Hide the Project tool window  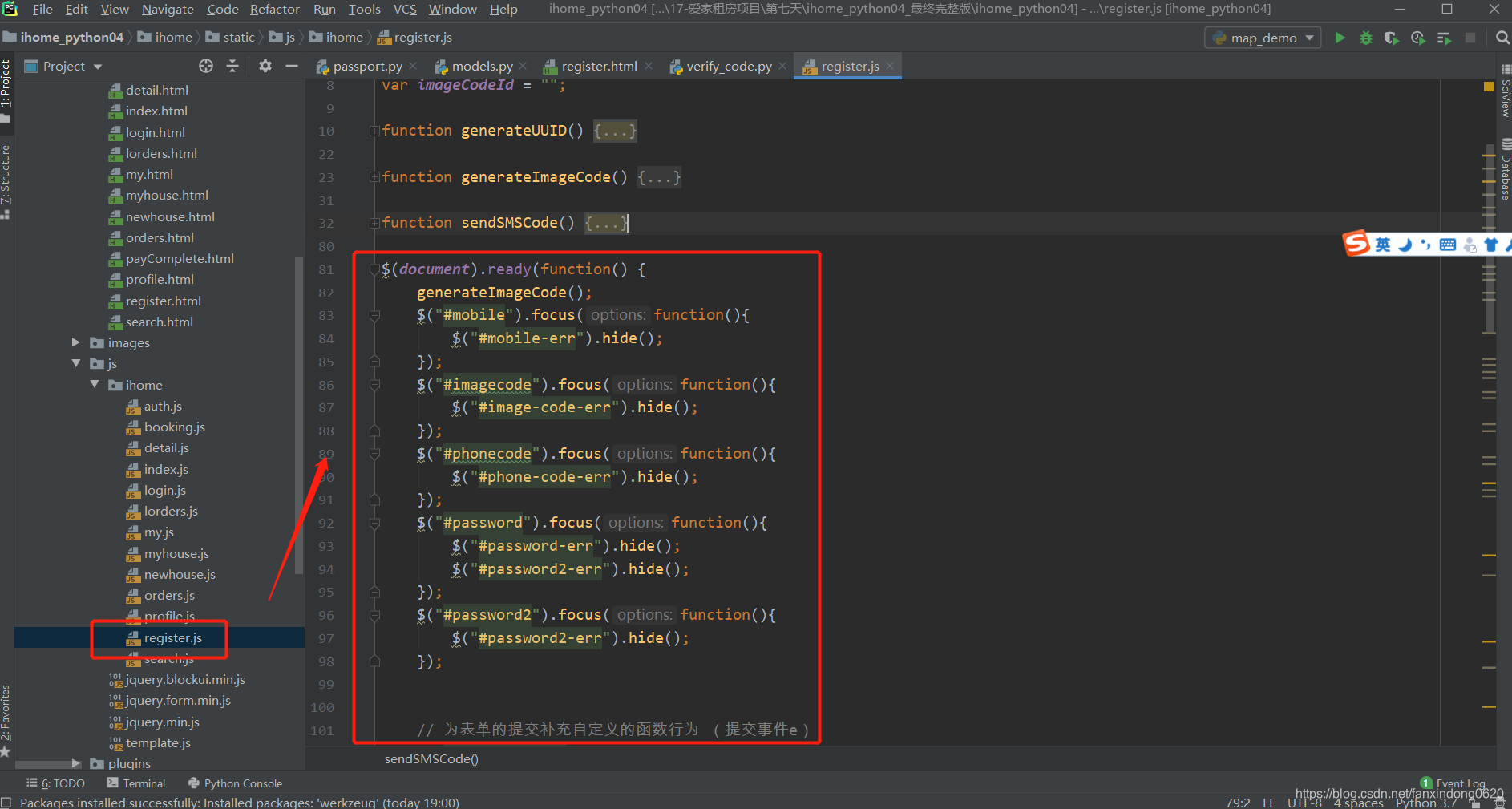coord(292,66)
